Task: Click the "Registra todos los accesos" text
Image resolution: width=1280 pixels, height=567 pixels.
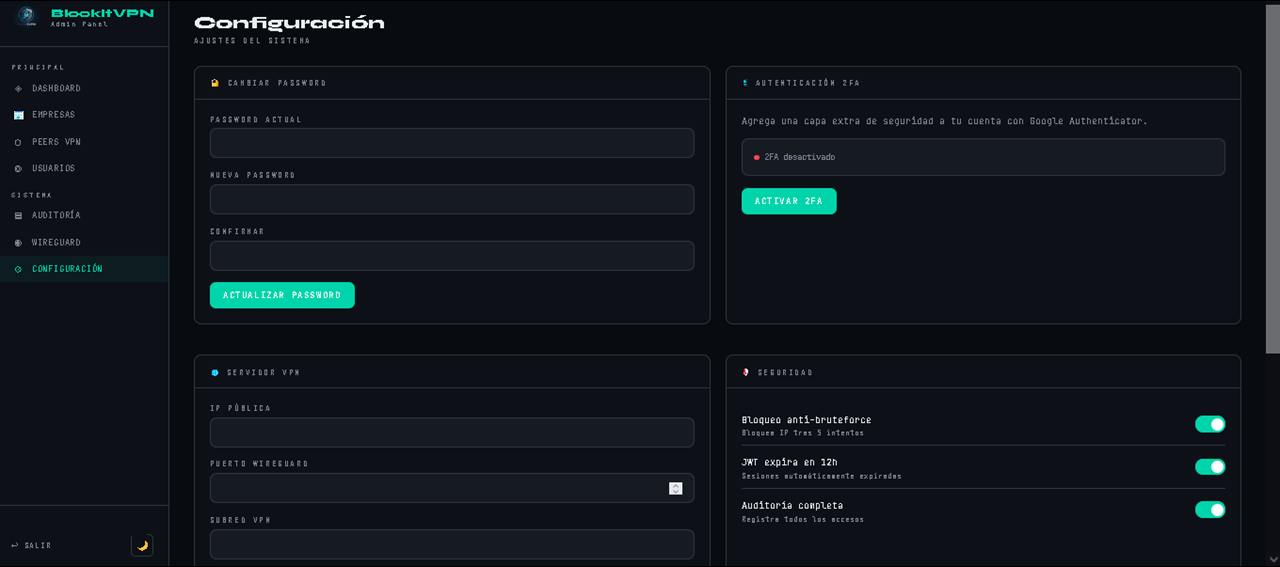Action: (x=803, y=519)
